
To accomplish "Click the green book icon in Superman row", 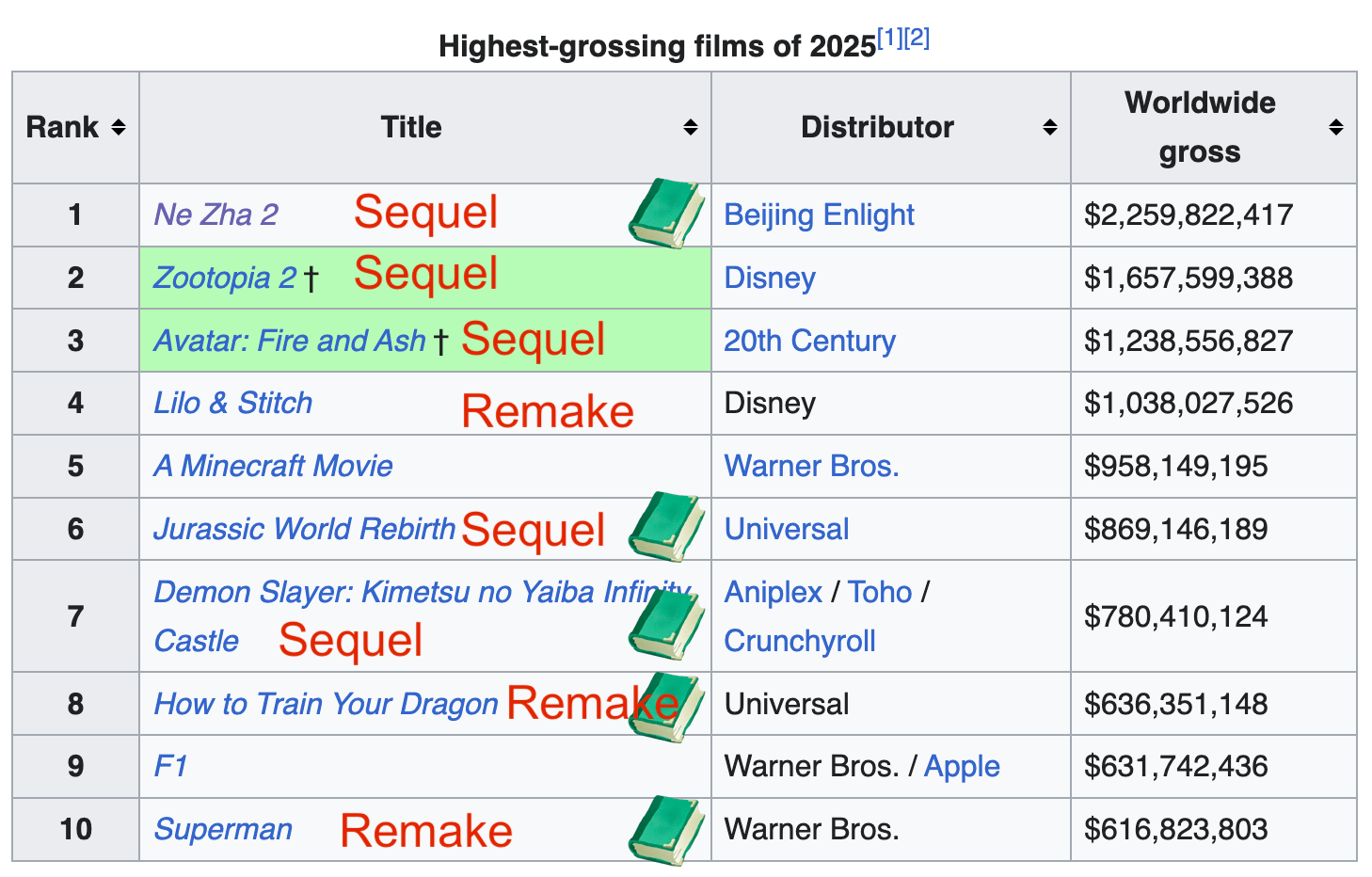I will (x=666, y=831).
